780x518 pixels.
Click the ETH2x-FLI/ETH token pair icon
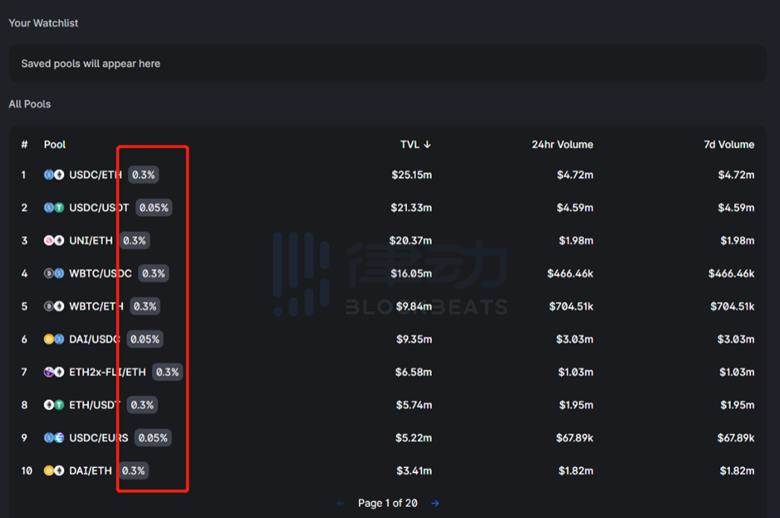53,372
